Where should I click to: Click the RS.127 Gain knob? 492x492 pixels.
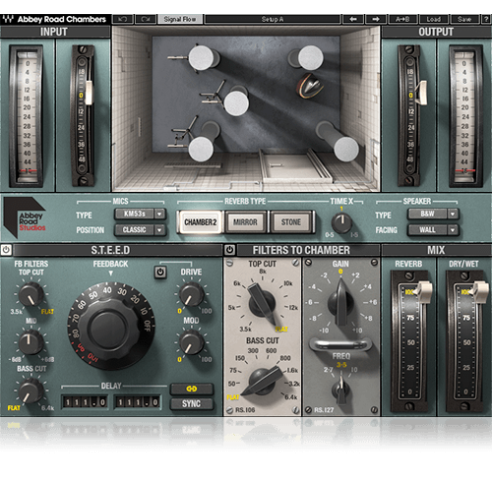341,303
